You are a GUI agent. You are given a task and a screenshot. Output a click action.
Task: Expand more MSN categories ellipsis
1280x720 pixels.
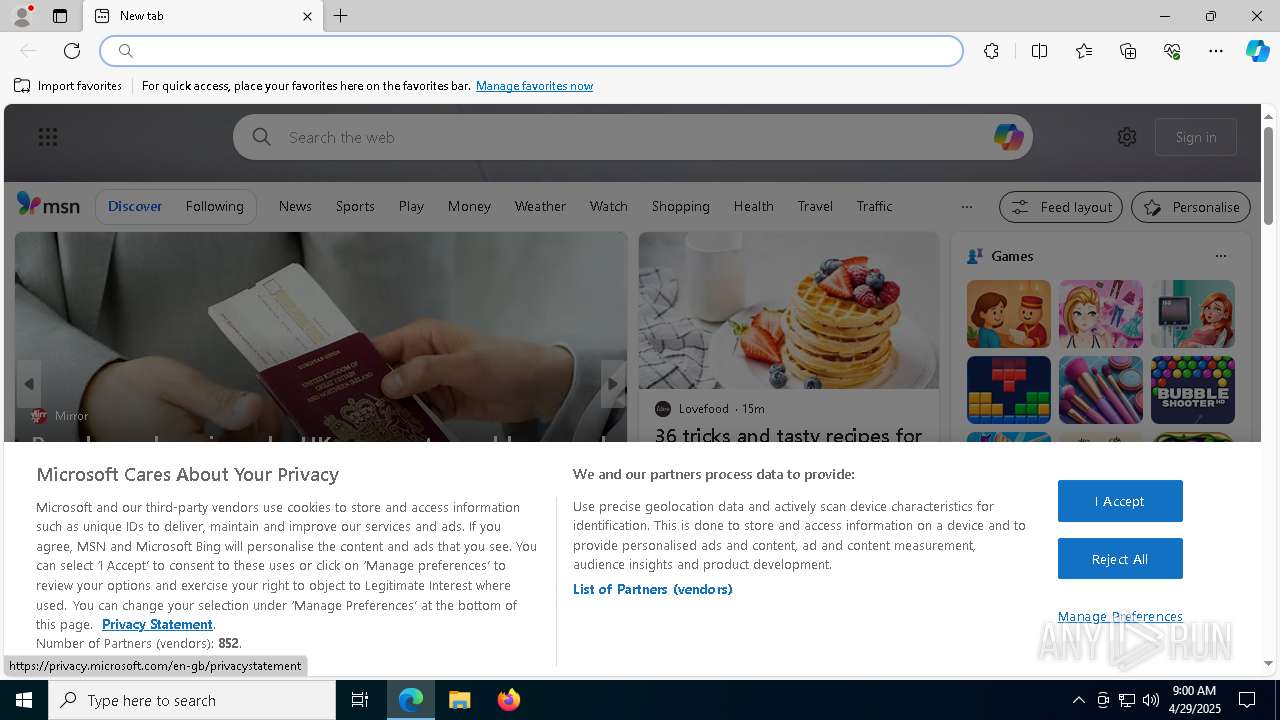966,207
